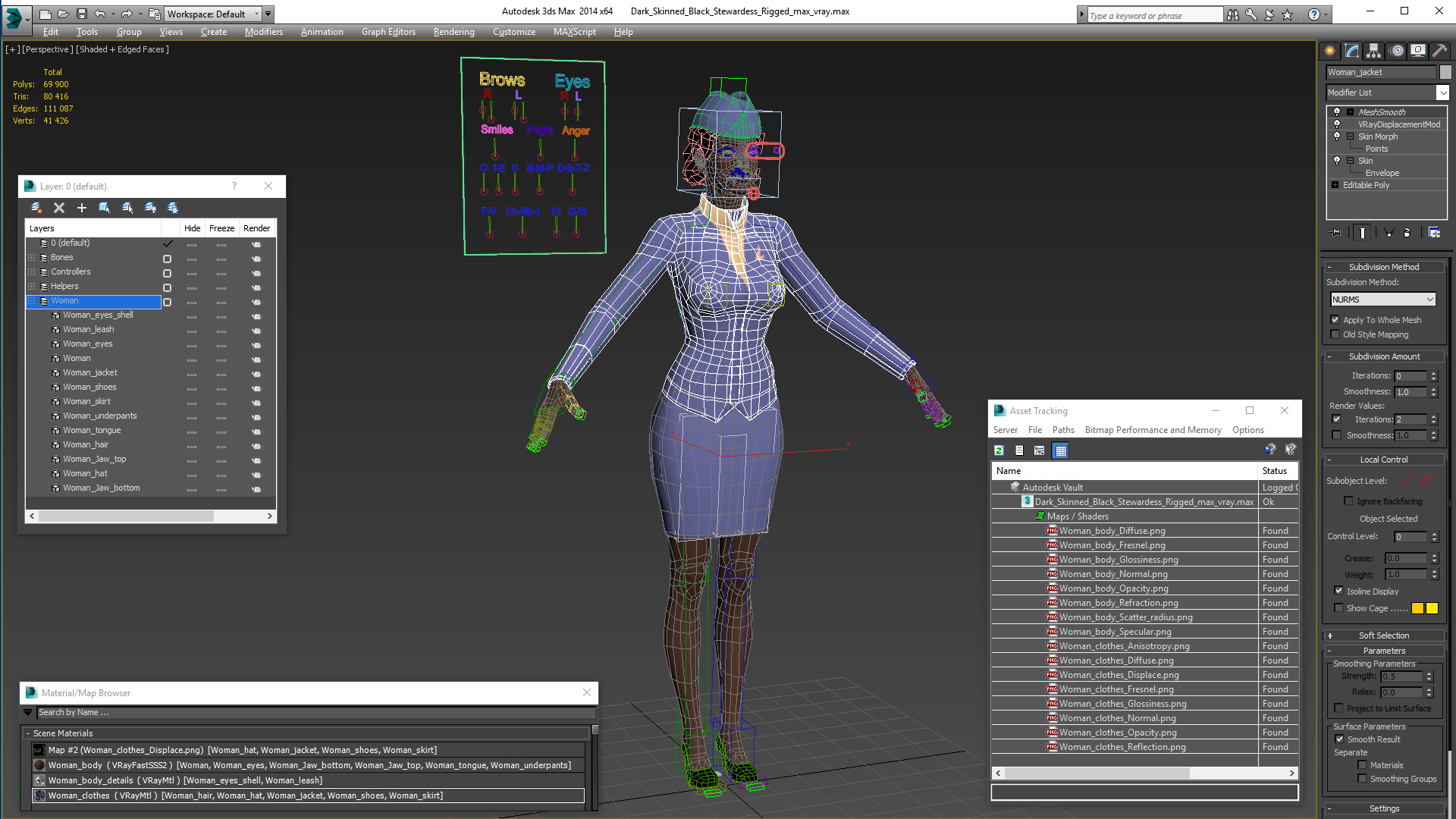
Task: Open the Rendering menu
Action: [x=453, y=32]
